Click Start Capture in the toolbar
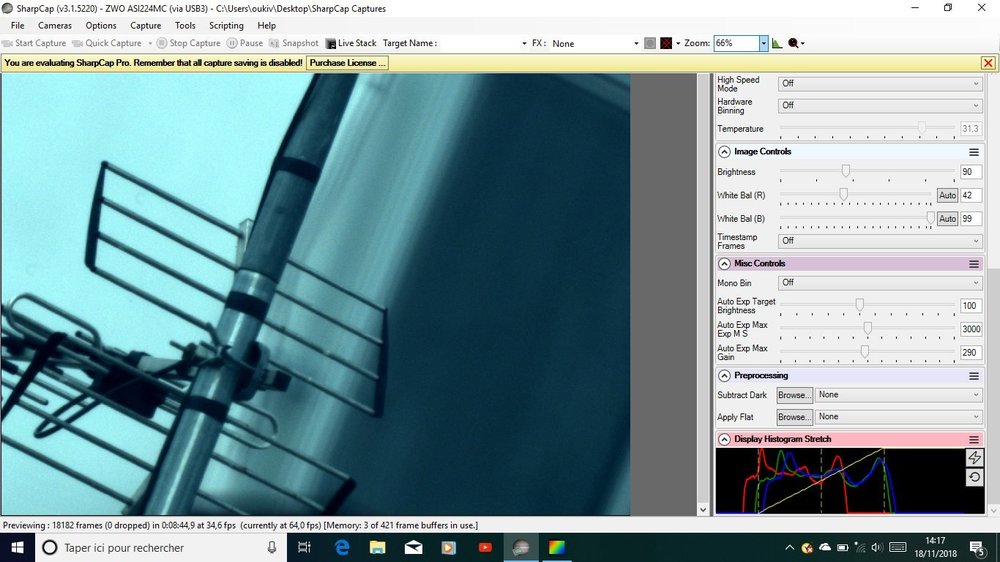This screenshot has height=562, width=1000. click(34, 43)
